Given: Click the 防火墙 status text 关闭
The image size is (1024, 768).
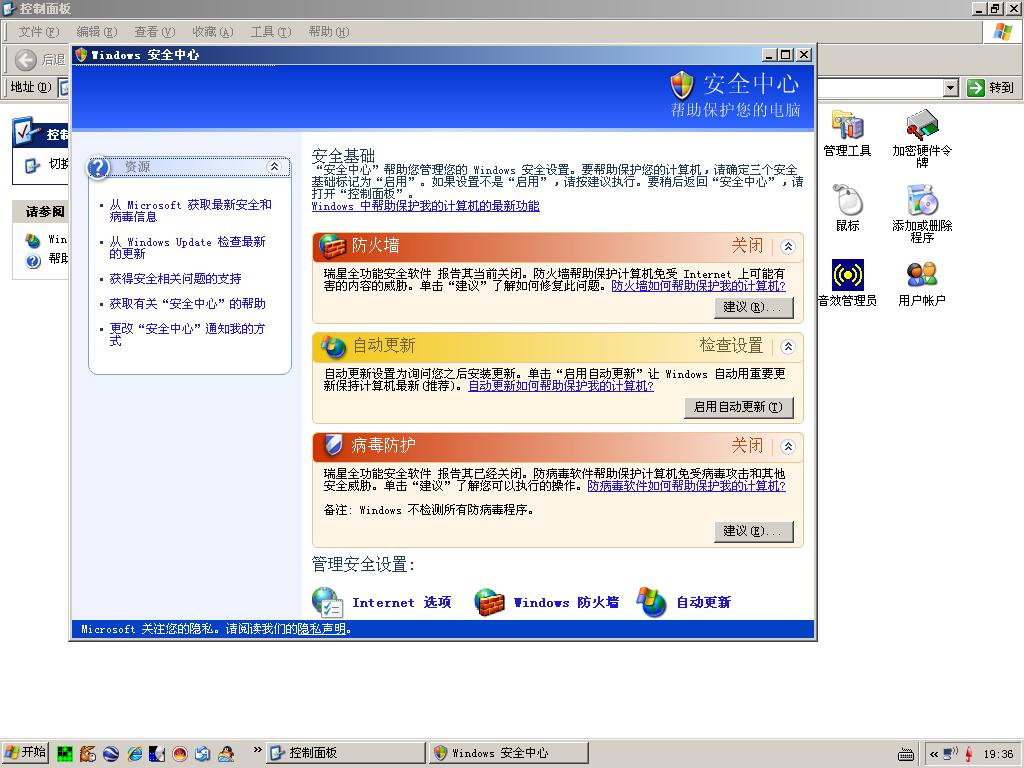Looking at the screenshot, I should point(747,246).
